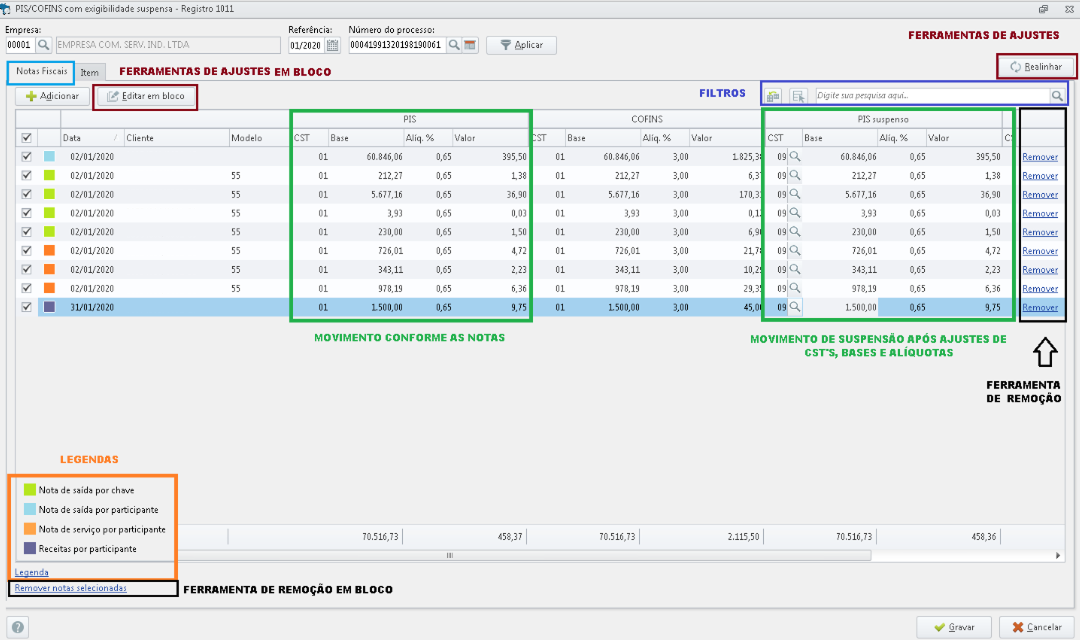
Task: Click the Remover notas selecionadas link
Action: point(71,588)
